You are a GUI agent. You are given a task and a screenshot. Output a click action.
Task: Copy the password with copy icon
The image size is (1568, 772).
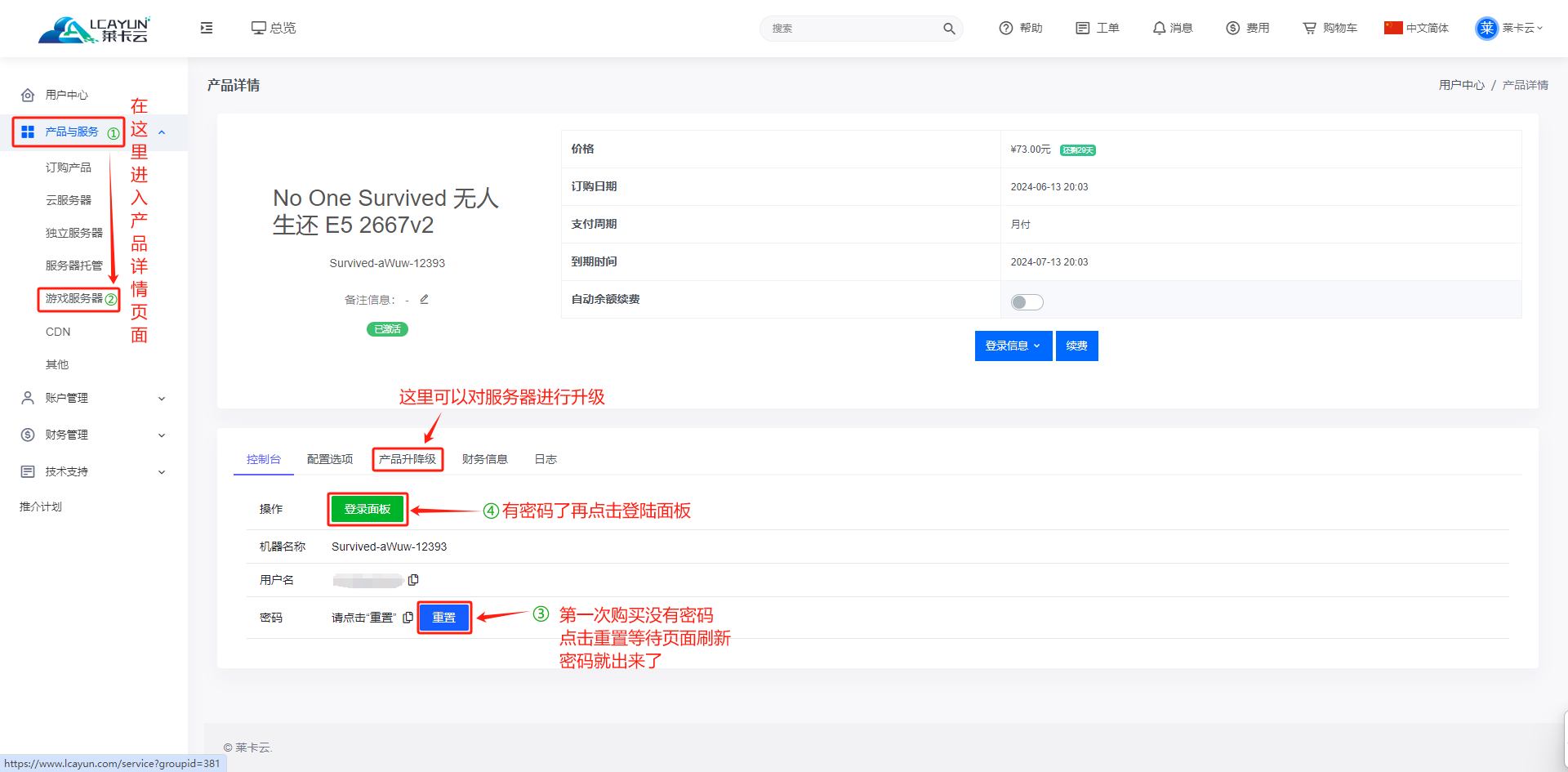coord(408,618)
